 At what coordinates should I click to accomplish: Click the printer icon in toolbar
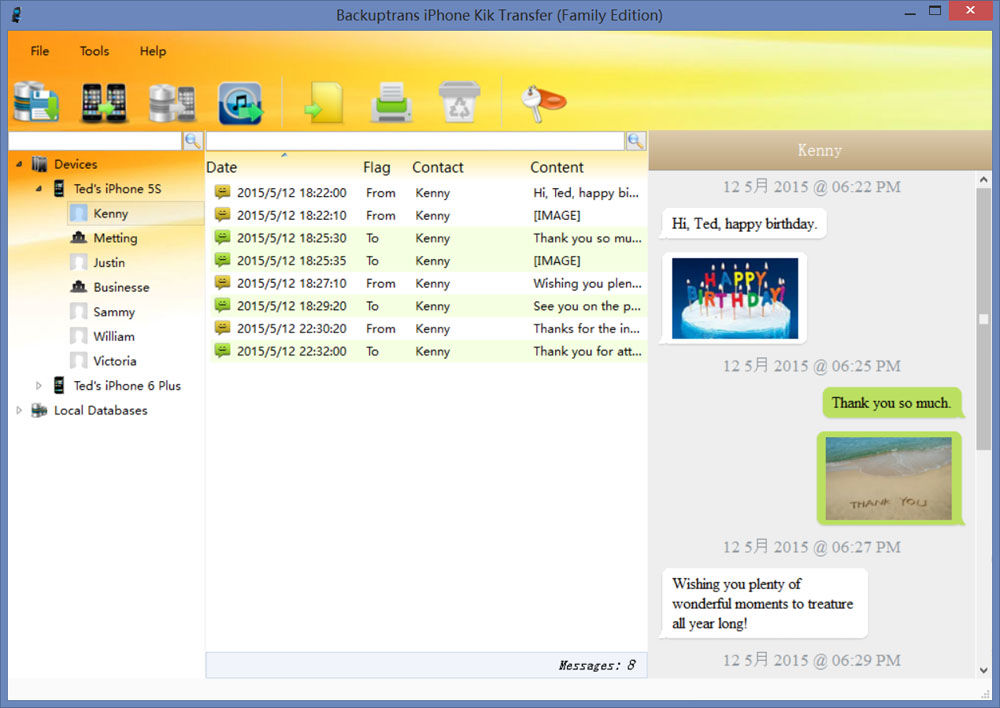391,102
